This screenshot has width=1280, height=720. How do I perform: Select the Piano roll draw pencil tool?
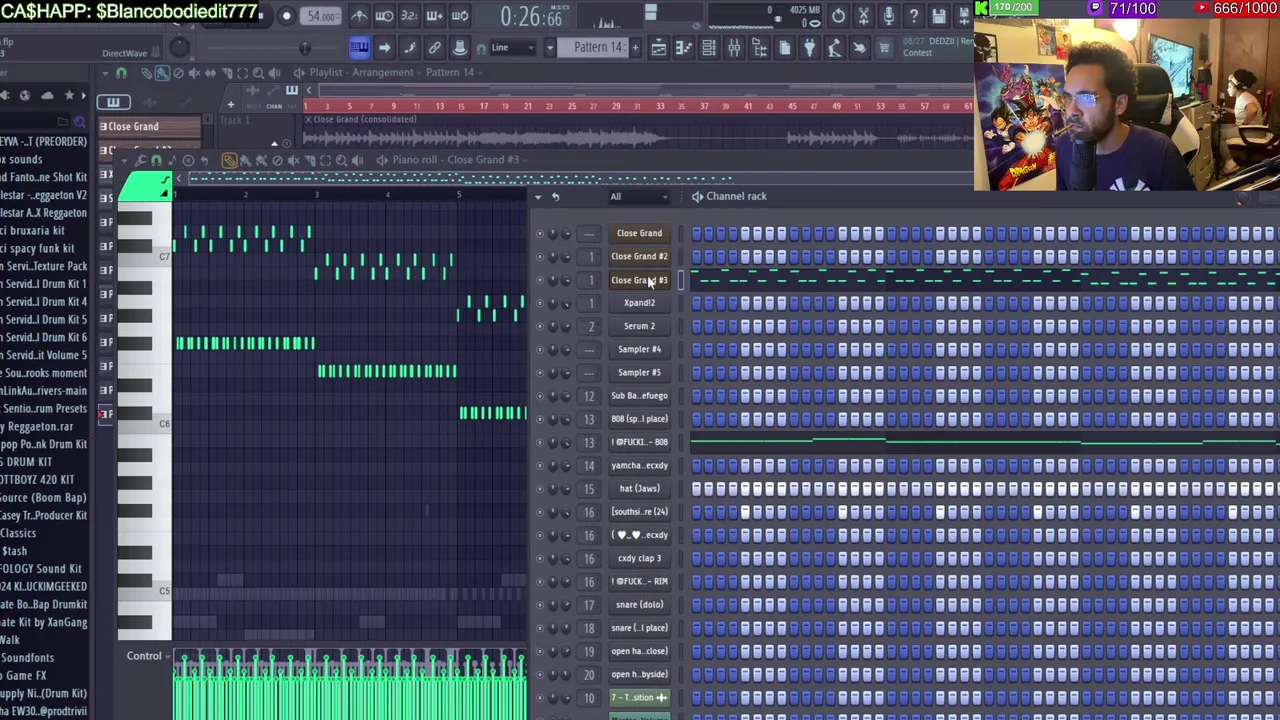click(229, 160)
